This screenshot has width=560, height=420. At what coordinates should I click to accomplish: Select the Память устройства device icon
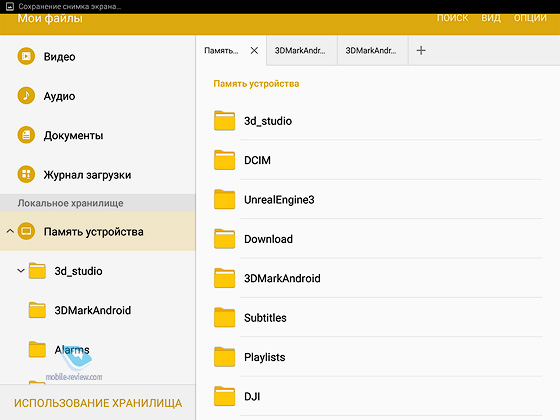tap(26, 231)
